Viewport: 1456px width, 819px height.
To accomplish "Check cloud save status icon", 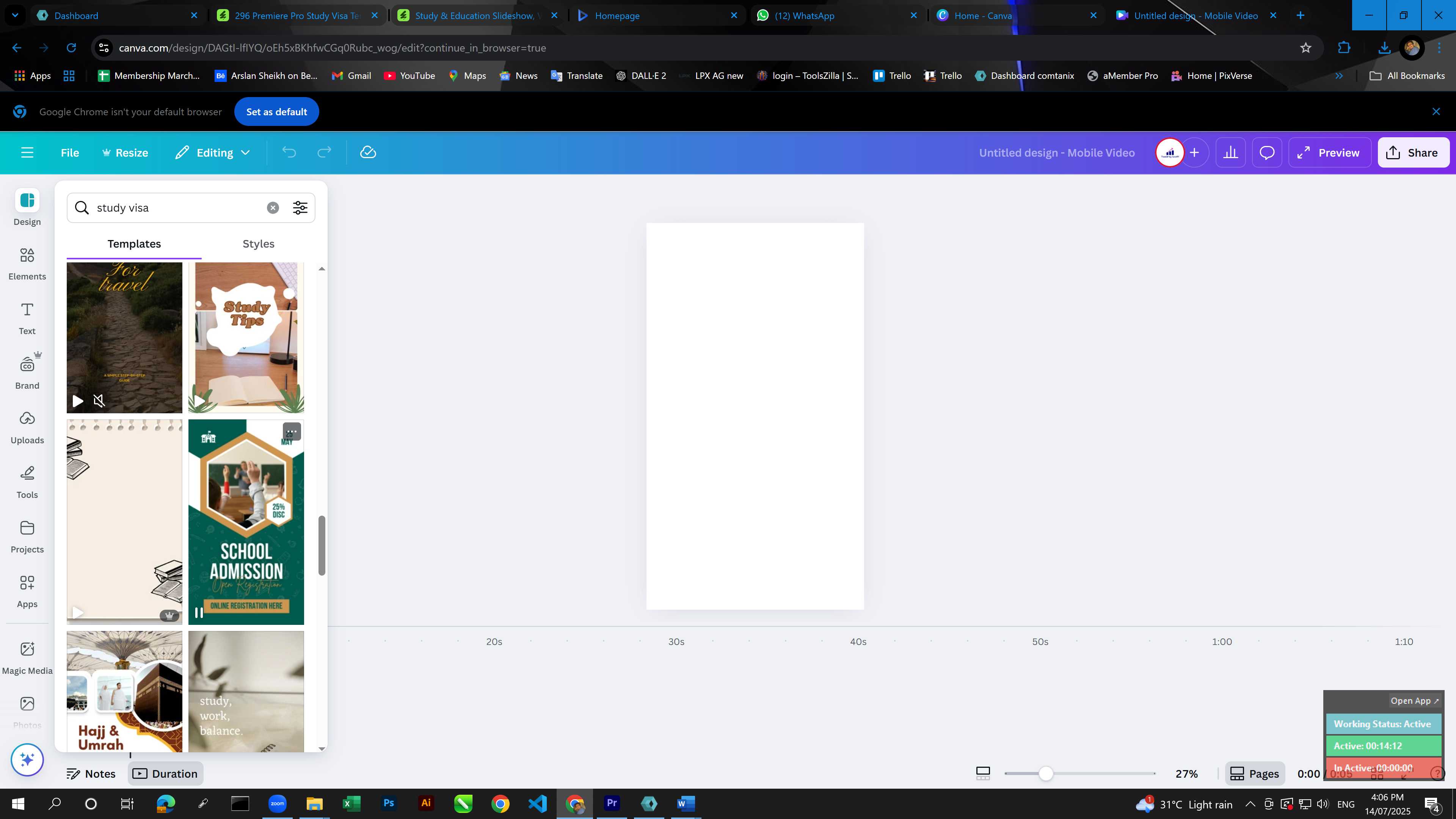I will (368, 152).
